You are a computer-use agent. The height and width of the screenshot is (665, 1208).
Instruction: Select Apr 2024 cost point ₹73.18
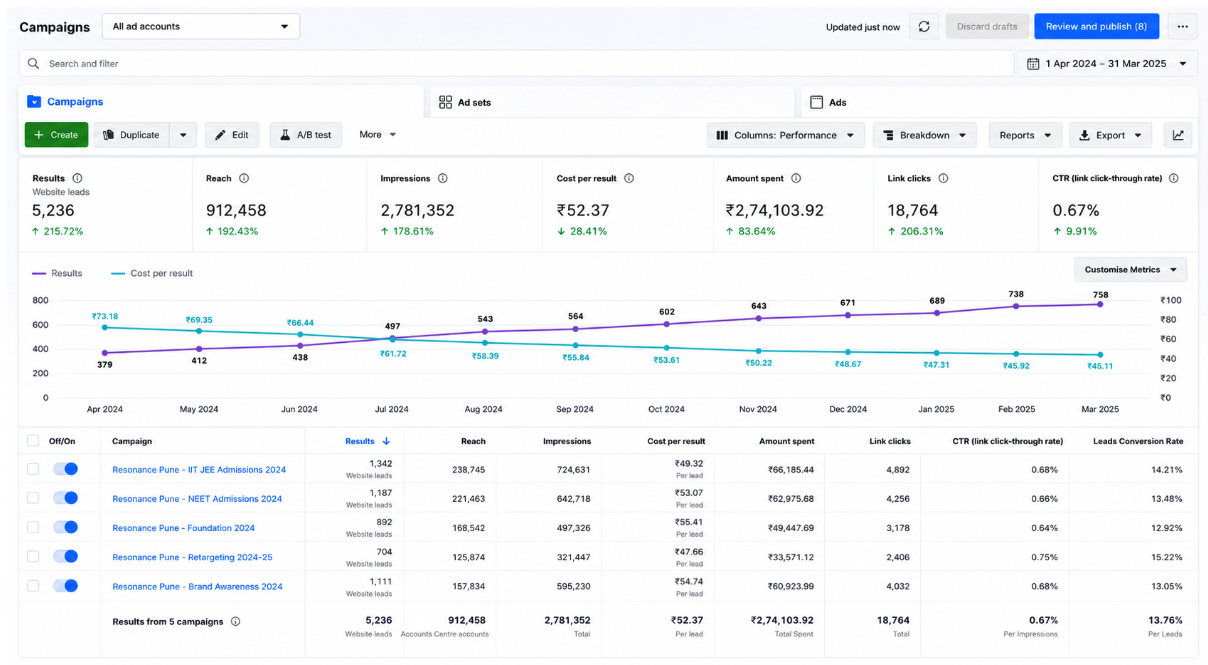click(105, 327)
